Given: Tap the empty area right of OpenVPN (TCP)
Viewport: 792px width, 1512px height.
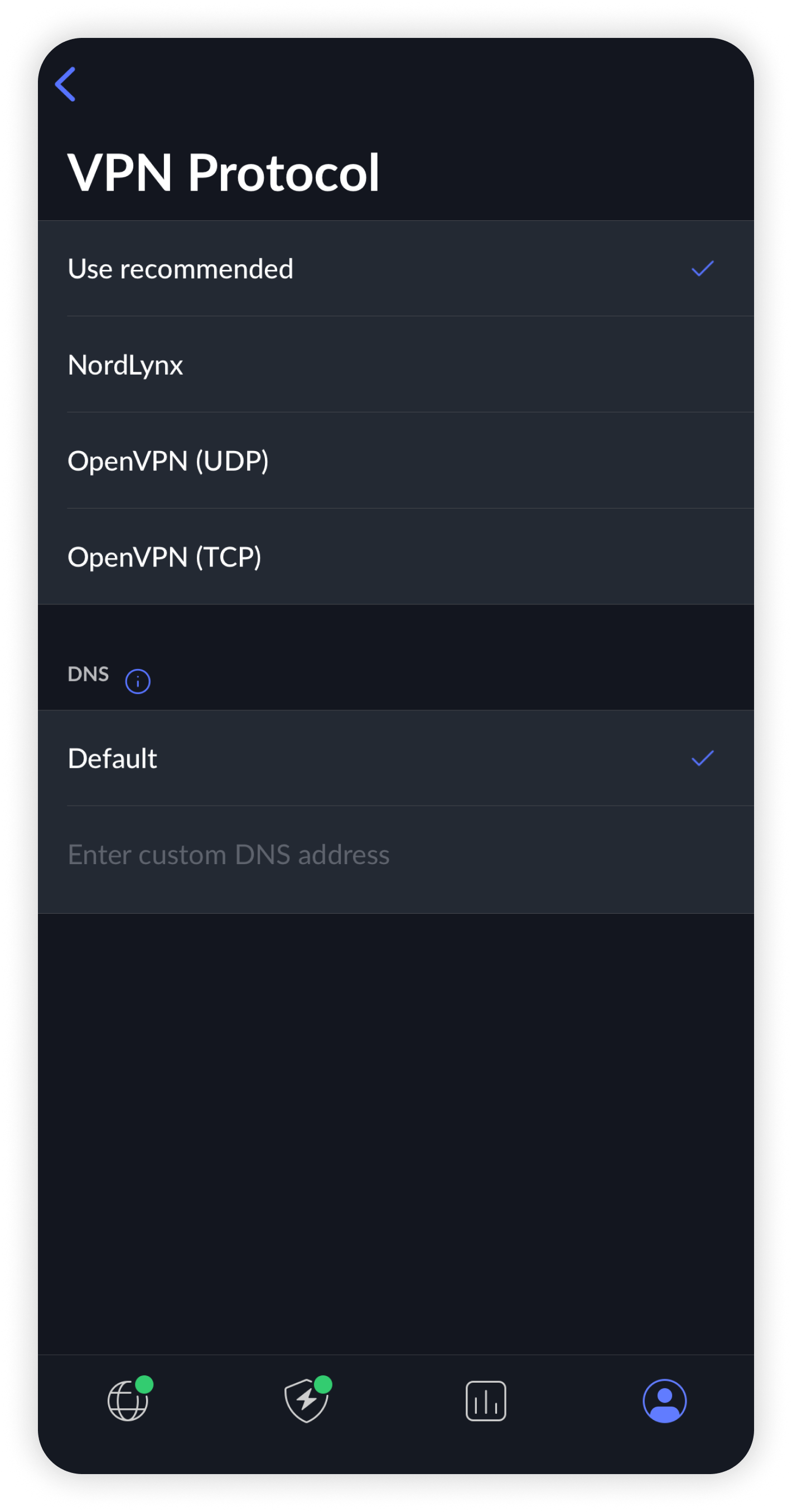Looking at the screenshot, I should (x=528, y=557).
